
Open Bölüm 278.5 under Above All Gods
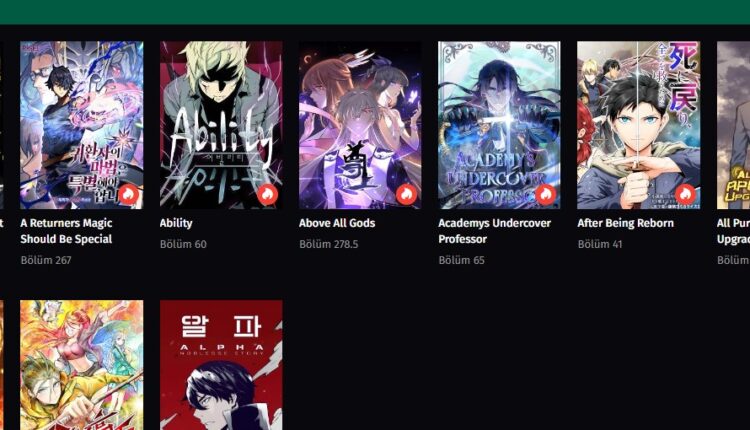(329, 244)
